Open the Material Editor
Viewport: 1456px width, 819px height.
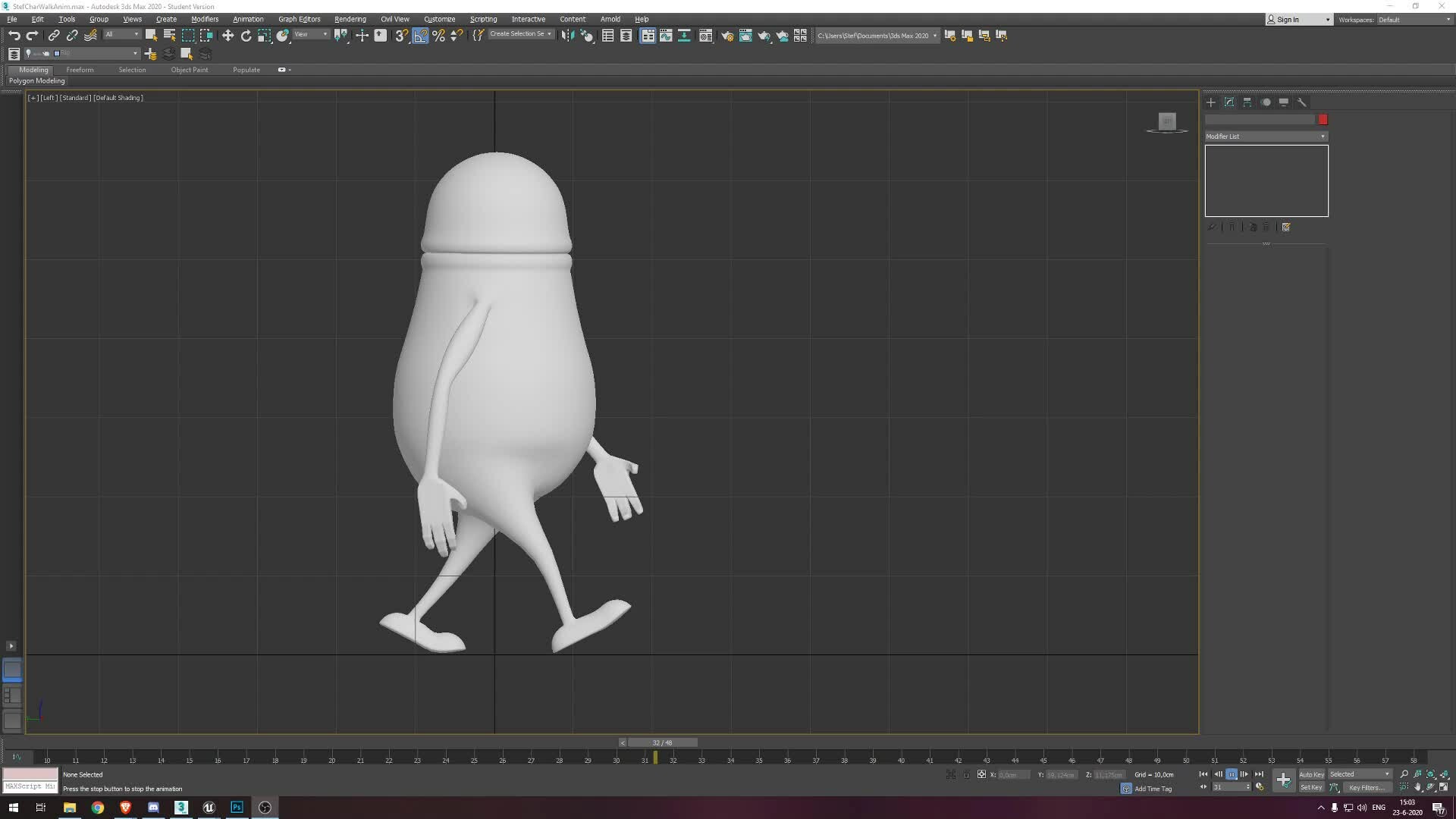[x=705, y=35]
